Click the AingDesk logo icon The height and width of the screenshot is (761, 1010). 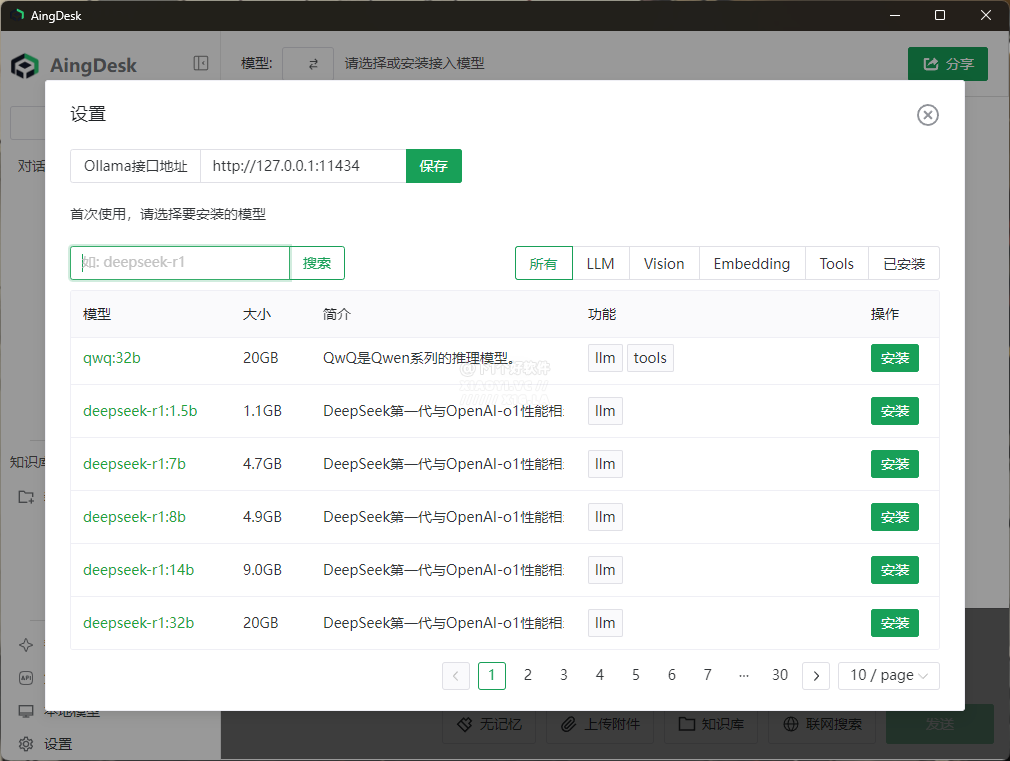click(x=25, y=66)
